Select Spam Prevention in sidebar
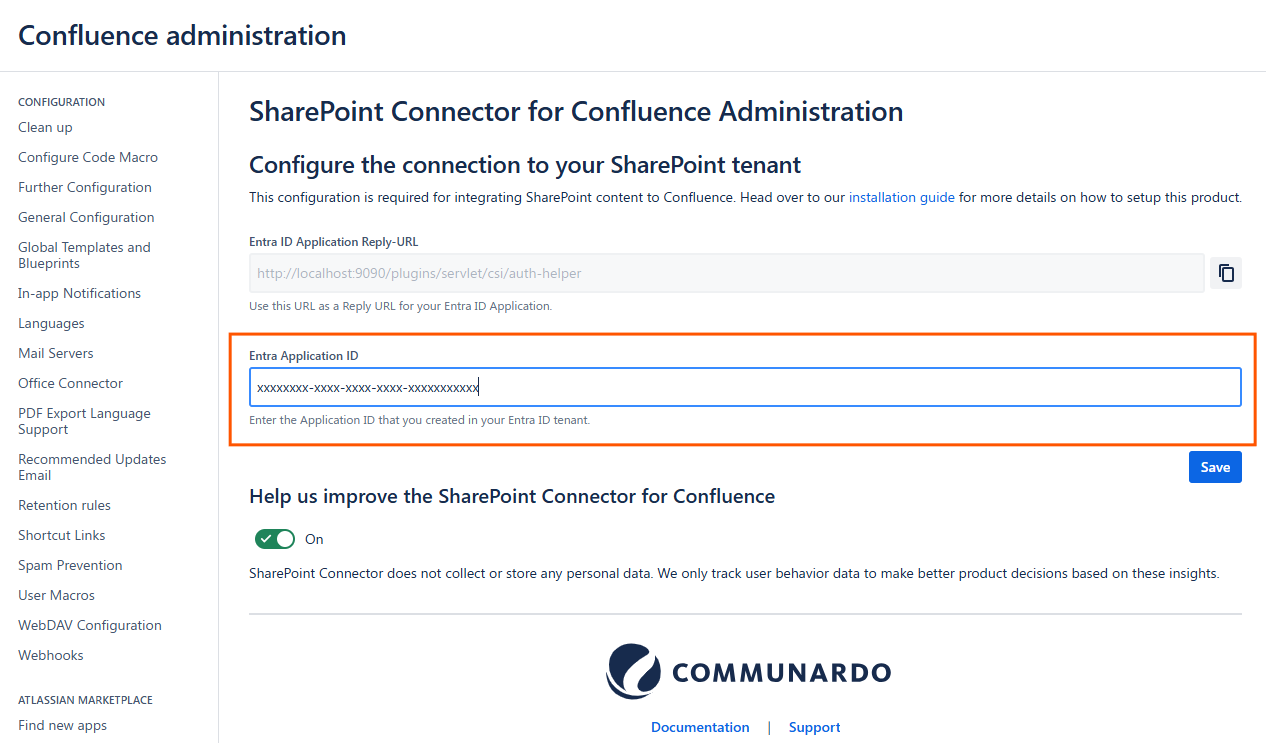The width and height of the screenshot is (1266, 743). (x=70, y=565)
